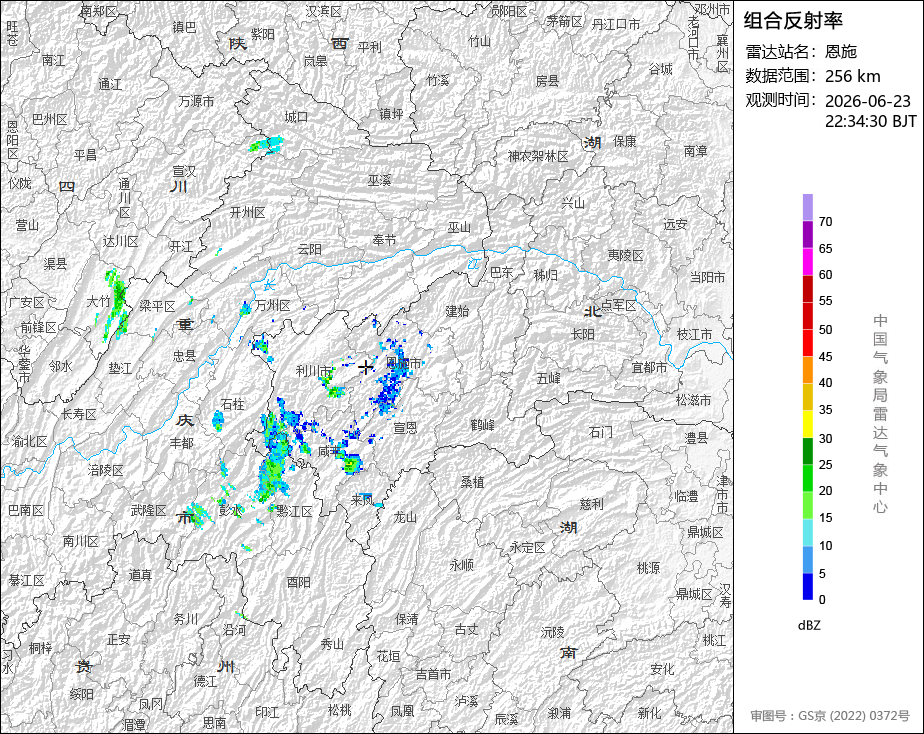The width and height of the screenshot is (924, 734).
Task: Click the map label '永顺'
Action: coord(462,565)
